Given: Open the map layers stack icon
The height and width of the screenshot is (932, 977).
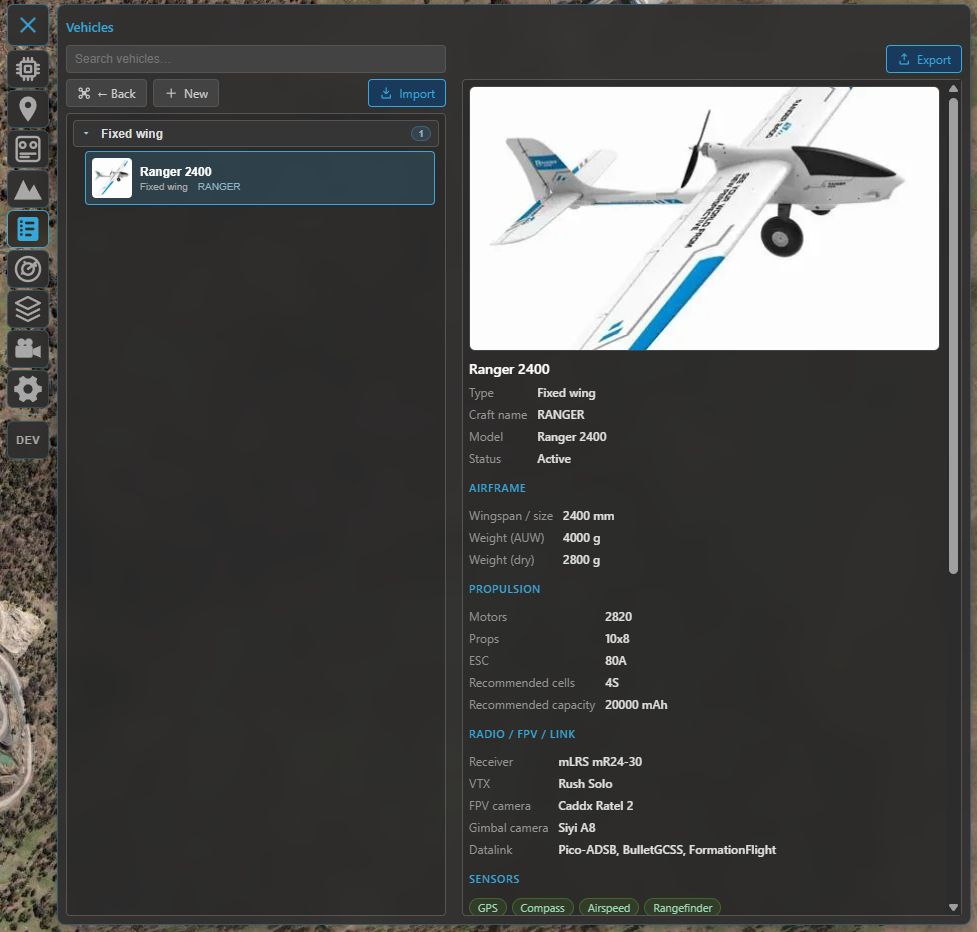Looking at the screenshot, I should (x=28, y=309).
